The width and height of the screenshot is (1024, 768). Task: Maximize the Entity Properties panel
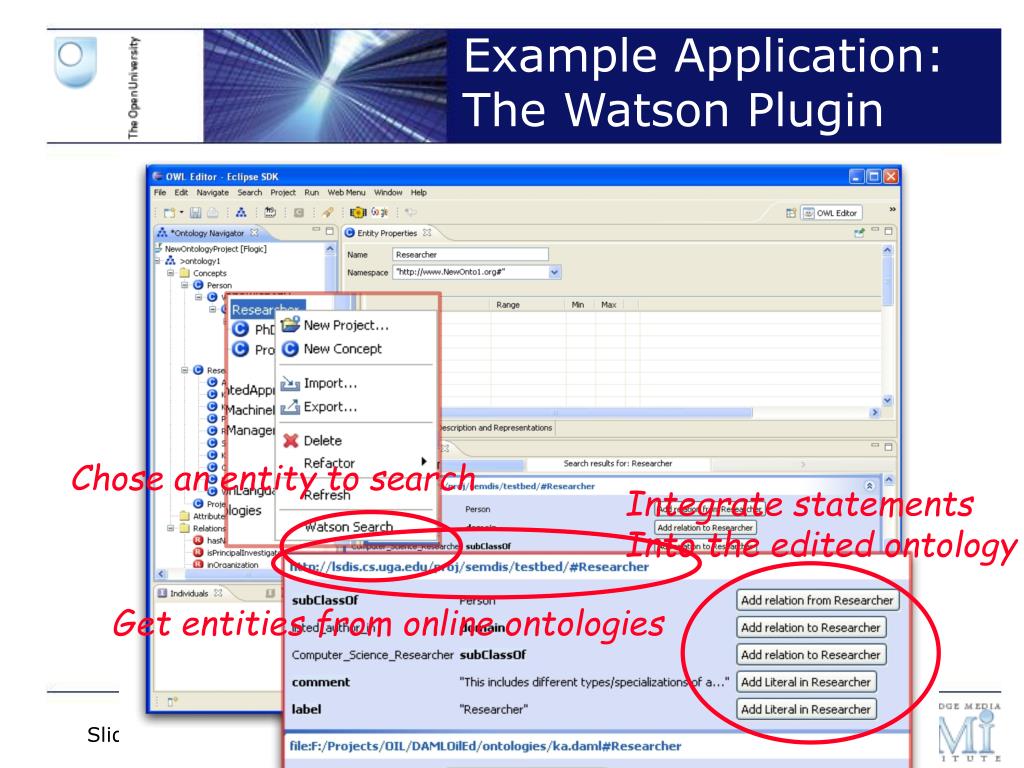tap(888, 231)
